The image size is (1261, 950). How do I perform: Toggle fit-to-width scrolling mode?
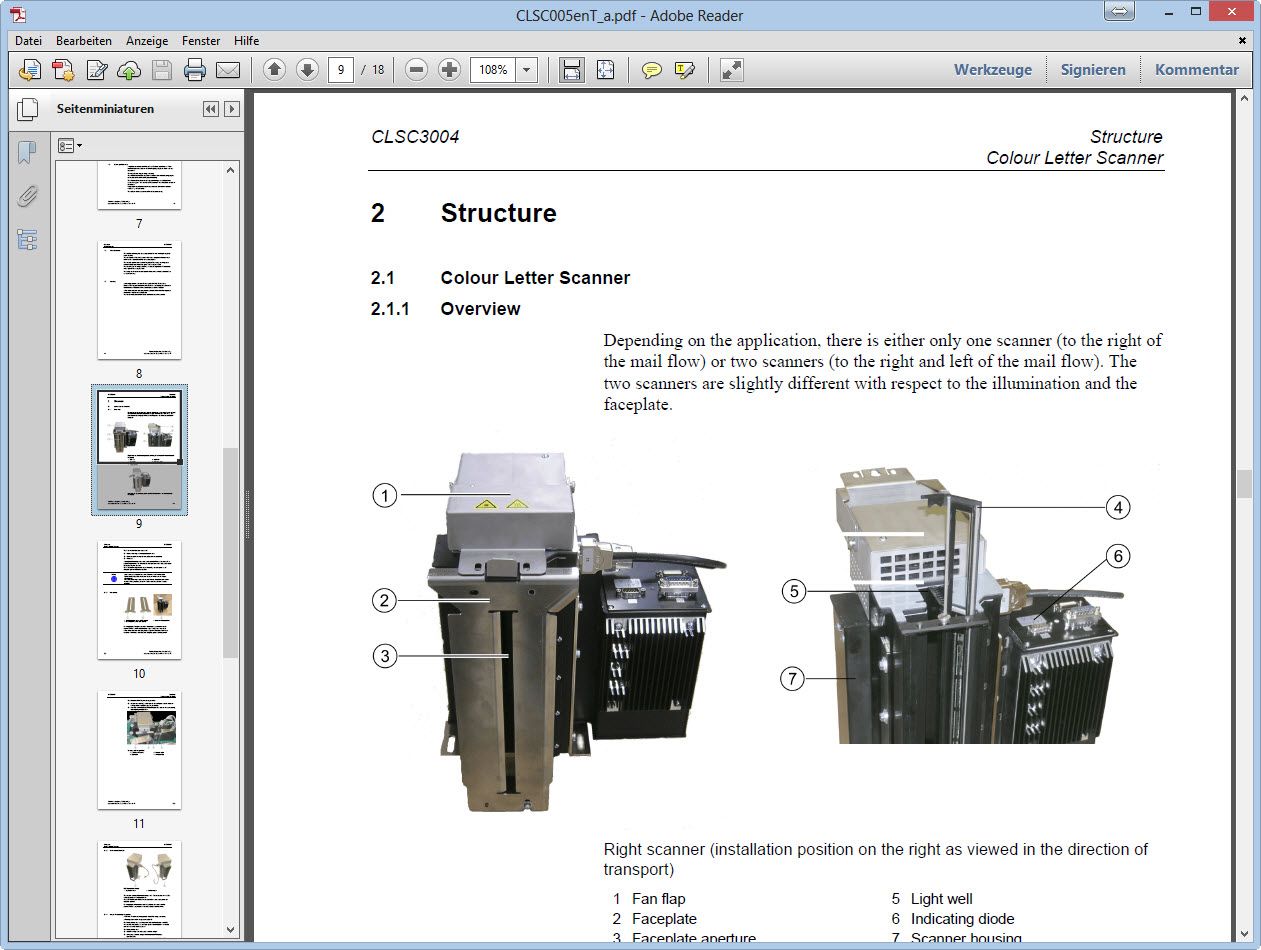[571, 70]
